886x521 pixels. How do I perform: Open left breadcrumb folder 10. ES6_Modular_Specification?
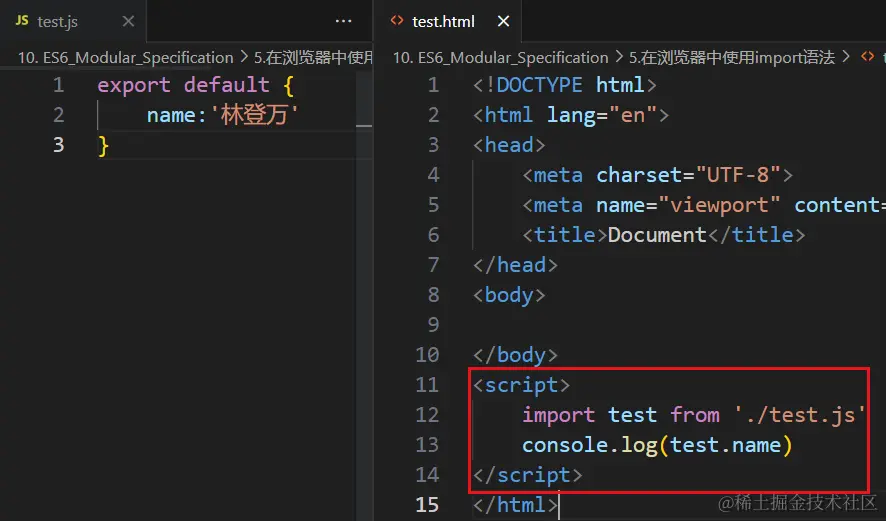pos(125,58)
